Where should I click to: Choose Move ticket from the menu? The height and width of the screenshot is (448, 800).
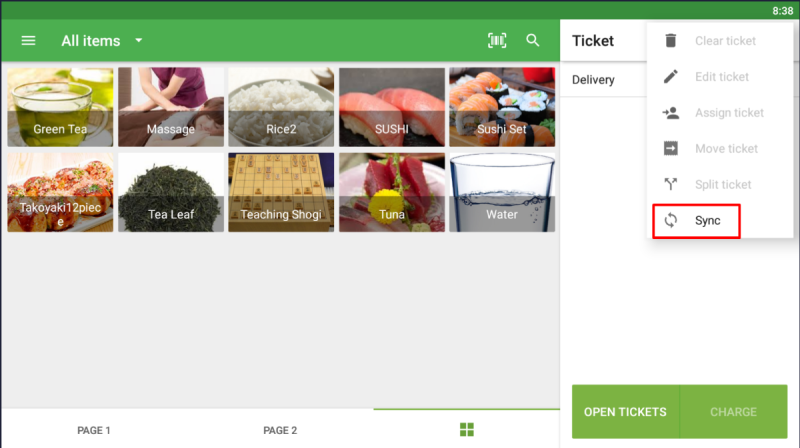[x=725, y=149]
